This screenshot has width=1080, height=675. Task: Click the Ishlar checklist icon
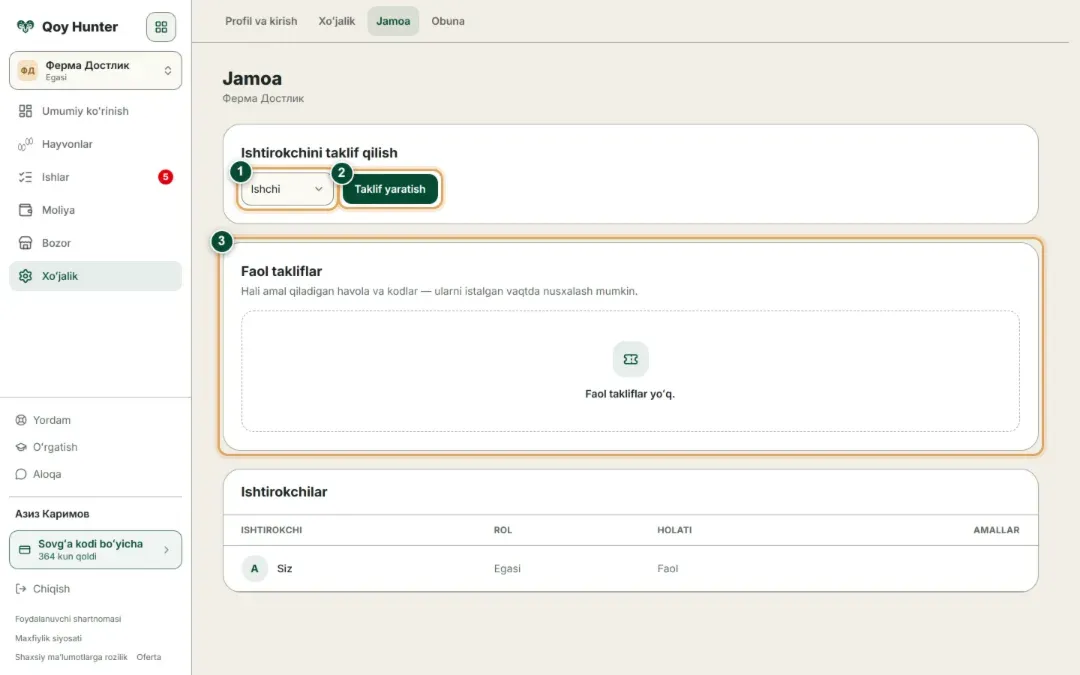pos(25,177)
